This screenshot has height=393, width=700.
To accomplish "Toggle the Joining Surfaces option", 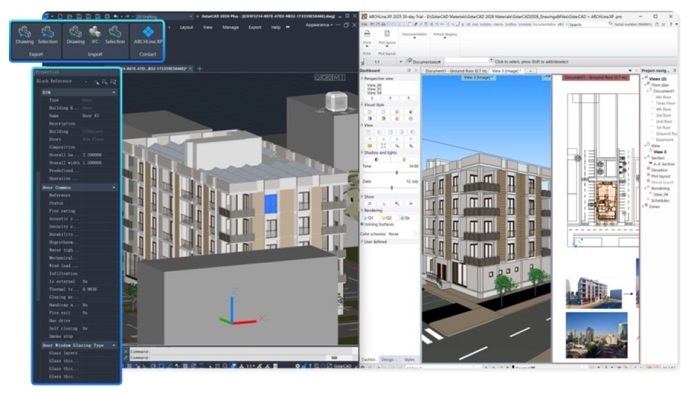I will (377, 224).
